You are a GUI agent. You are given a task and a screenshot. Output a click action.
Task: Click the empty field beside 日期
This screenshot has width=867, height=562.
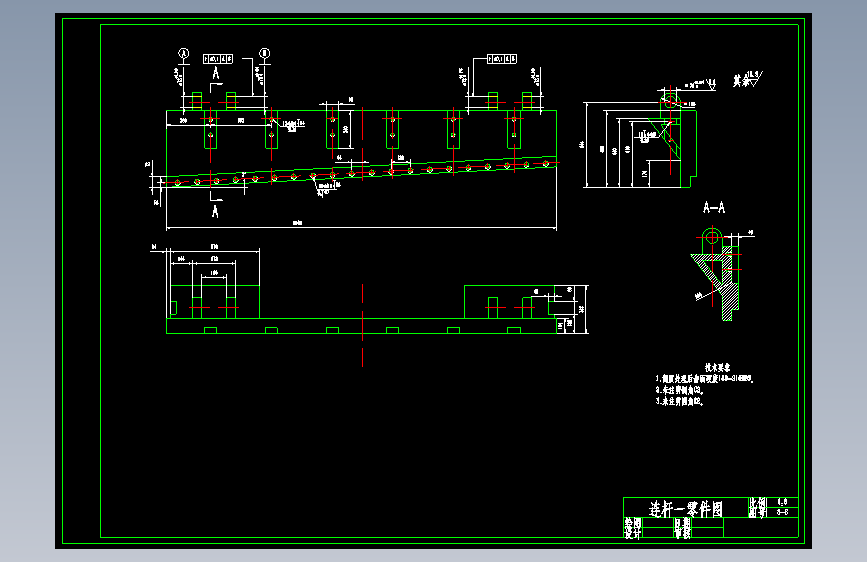(707, 523)
